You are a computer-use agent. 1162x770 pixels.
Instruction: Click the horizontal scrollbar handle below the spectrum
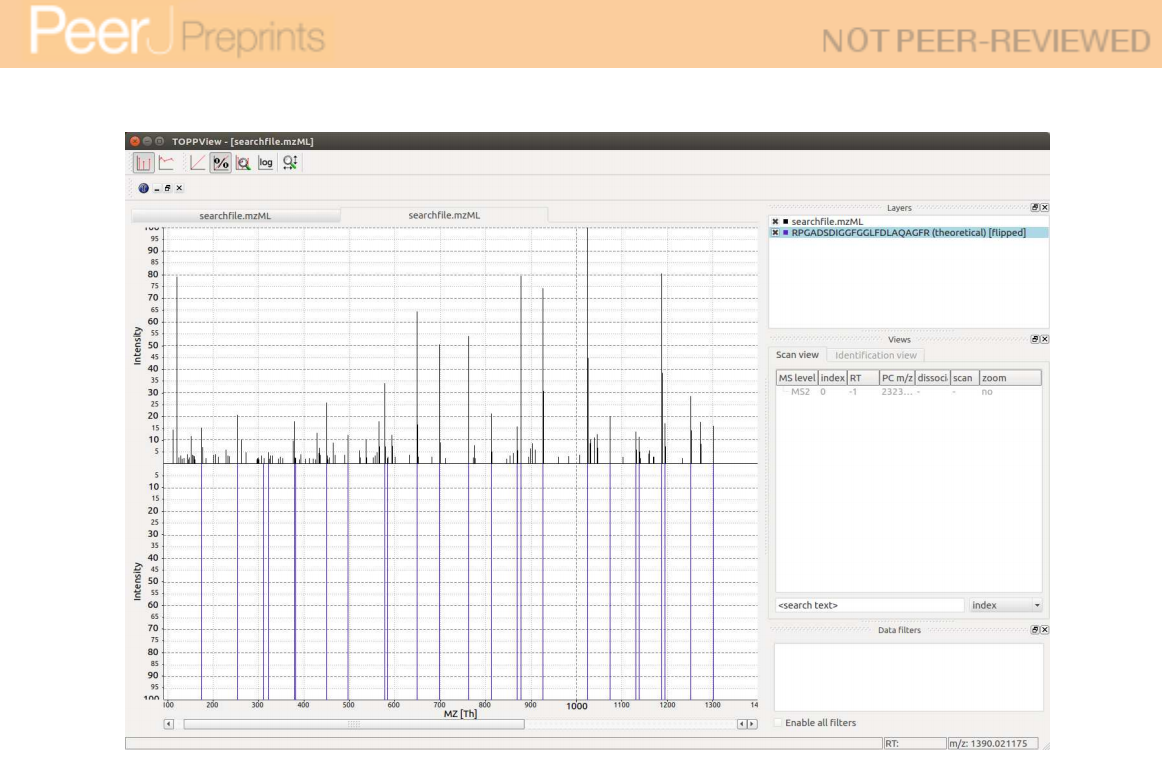click(353, 724)
